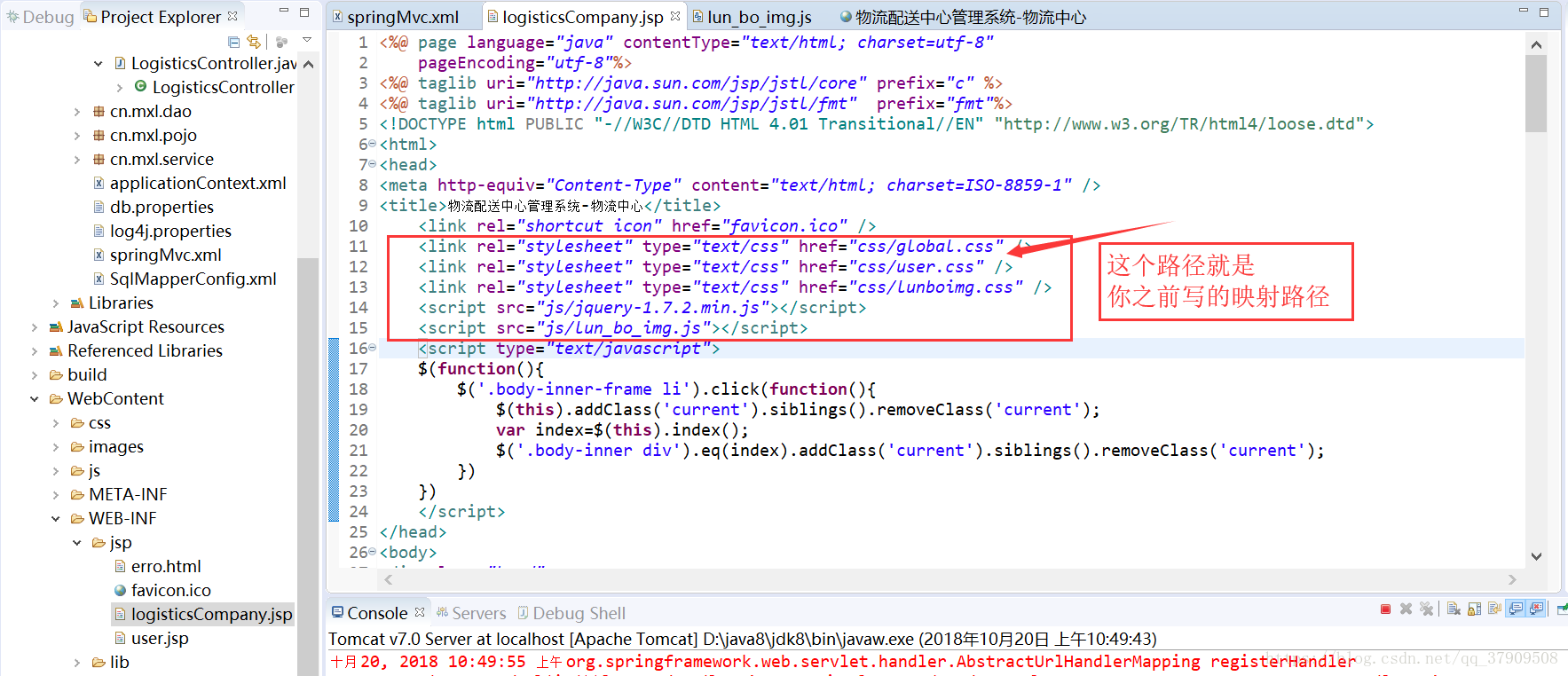
Task: Switch to the Servers tab
Action: pyautogui.click(x=471, y=613)
